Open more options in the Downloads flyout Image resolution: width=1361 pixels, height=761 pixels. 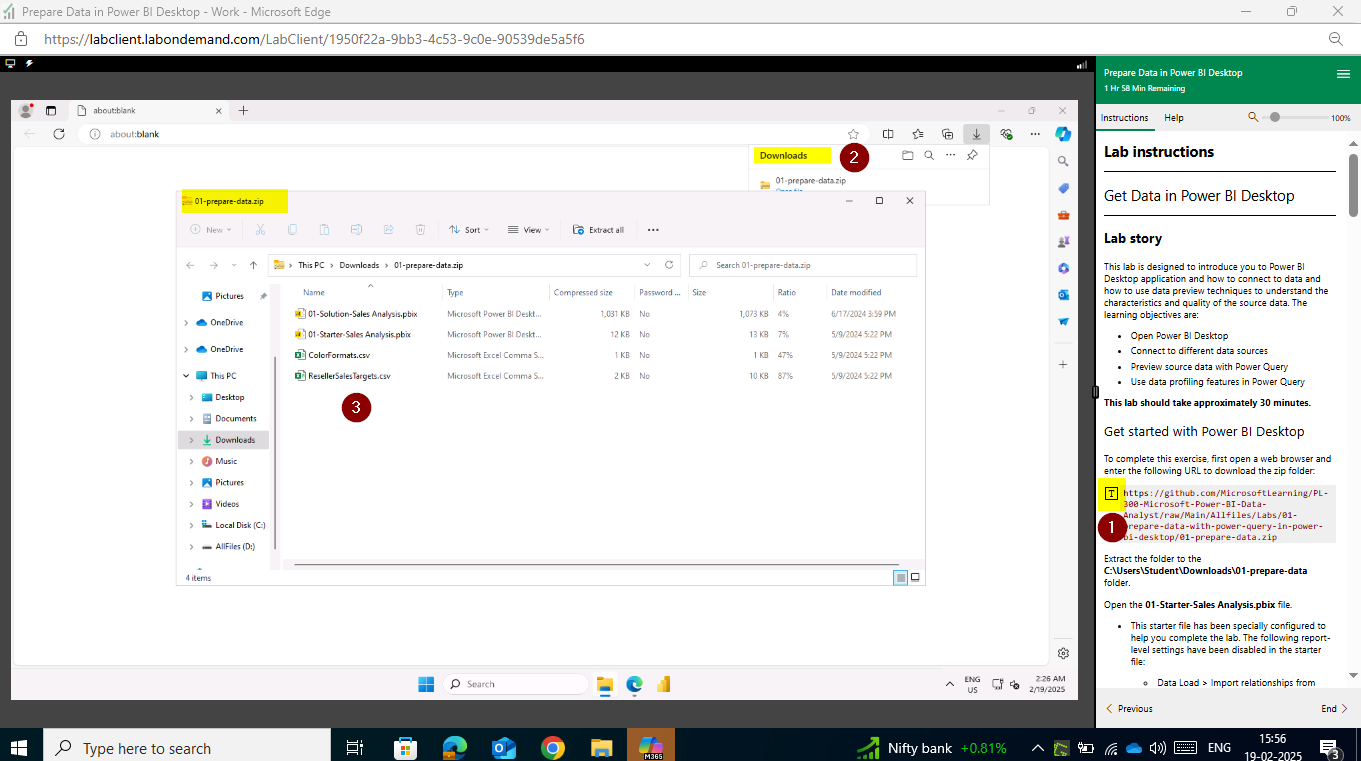click(950, 155)
